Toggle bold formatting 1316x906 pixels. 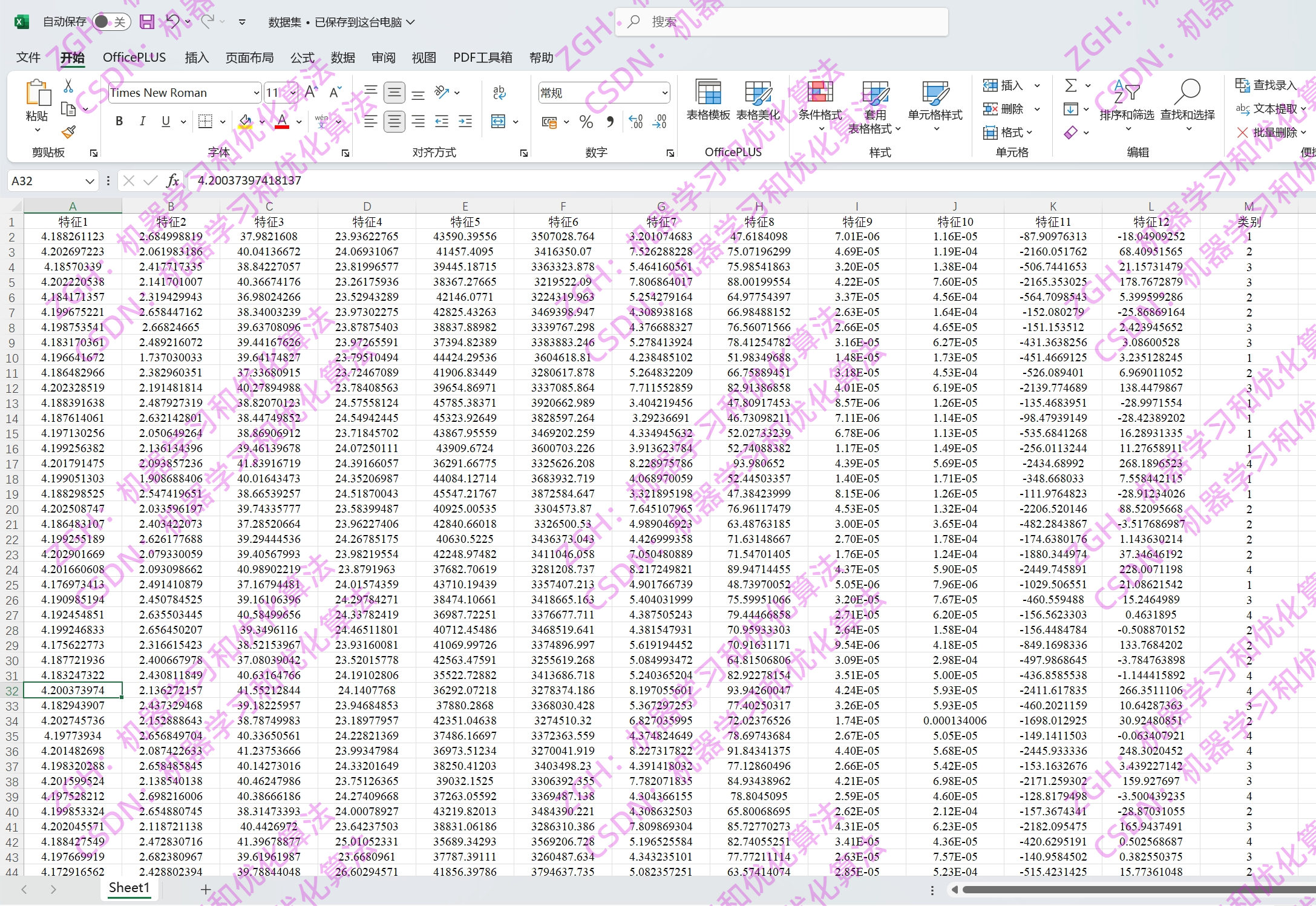[119, 121]
